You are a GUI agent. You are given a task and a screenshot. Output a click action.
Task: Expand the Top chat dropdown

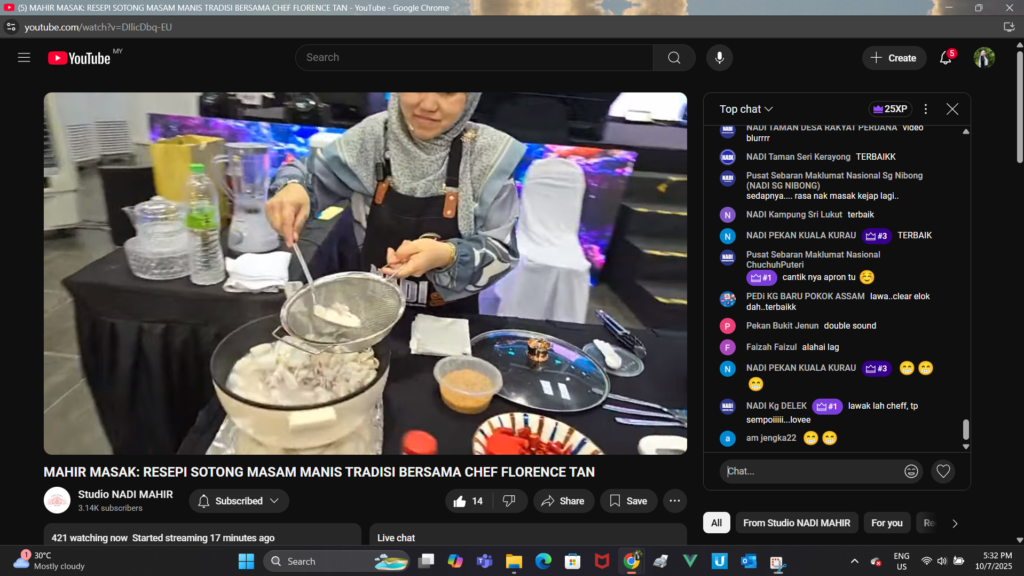[746, 109]
